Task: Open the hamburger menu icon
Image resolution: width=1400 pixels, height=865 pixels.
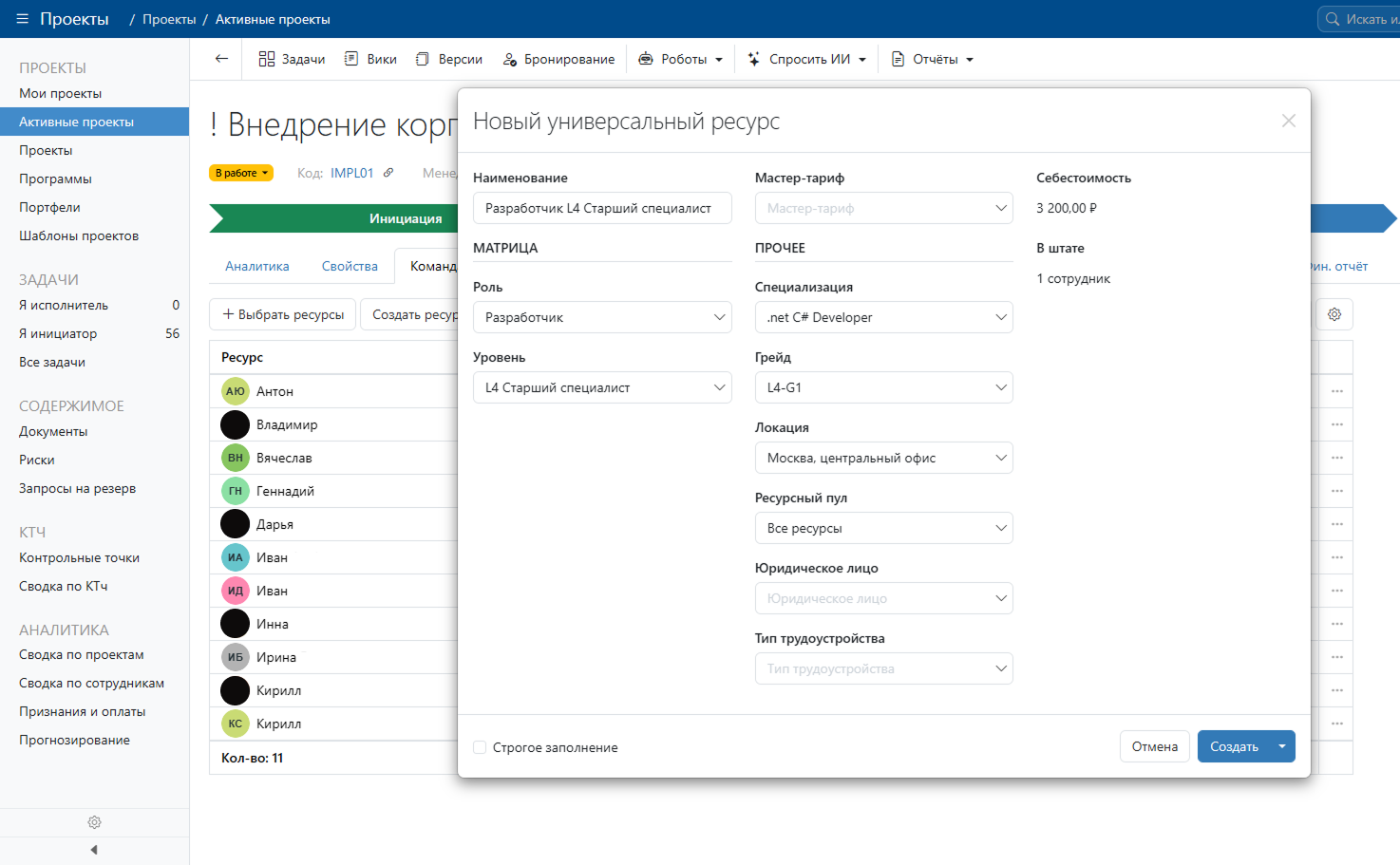Action: [23, 19]
